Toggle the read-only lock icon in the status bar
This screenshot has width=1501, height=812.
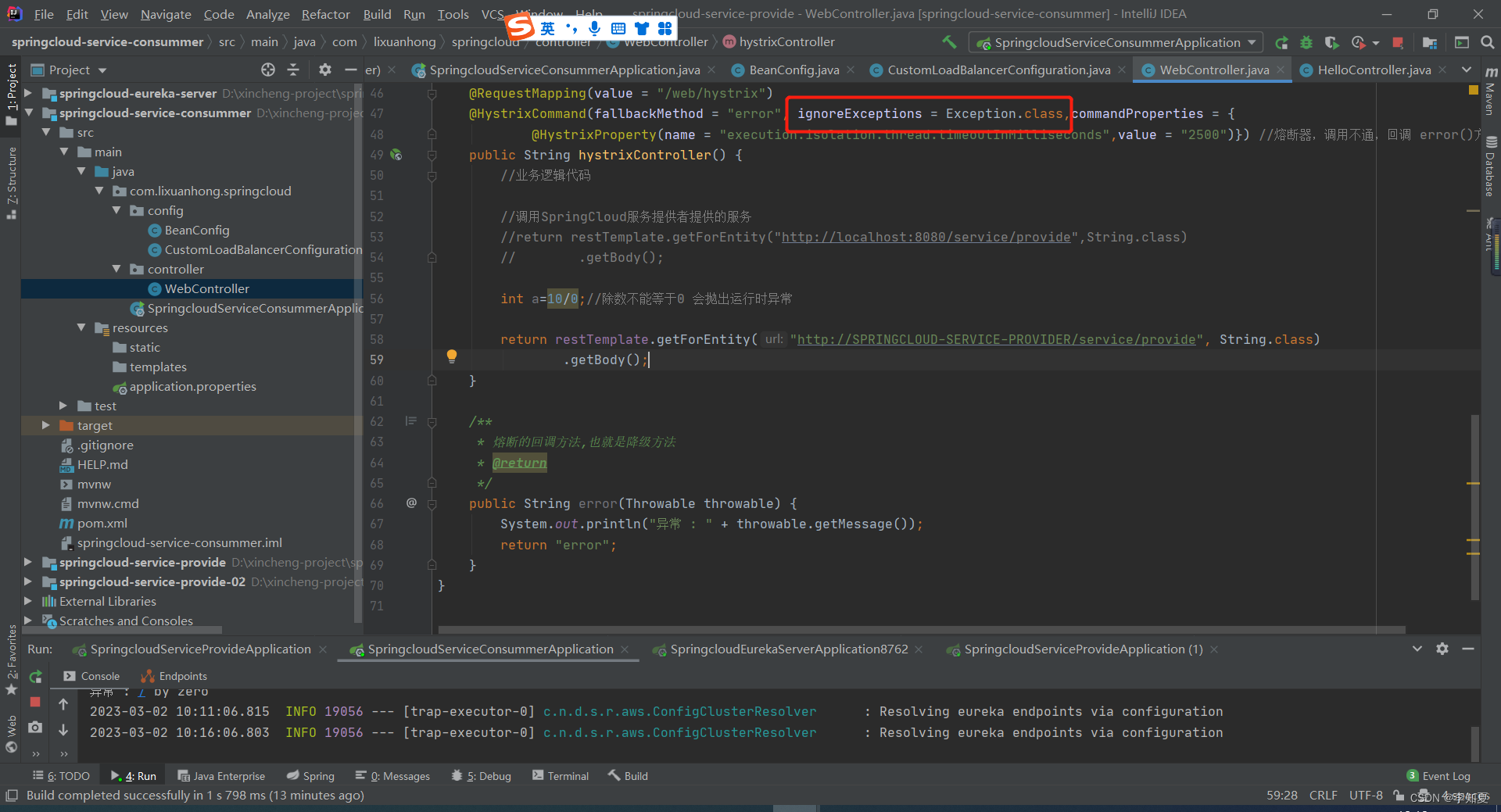coord(1399,796)
